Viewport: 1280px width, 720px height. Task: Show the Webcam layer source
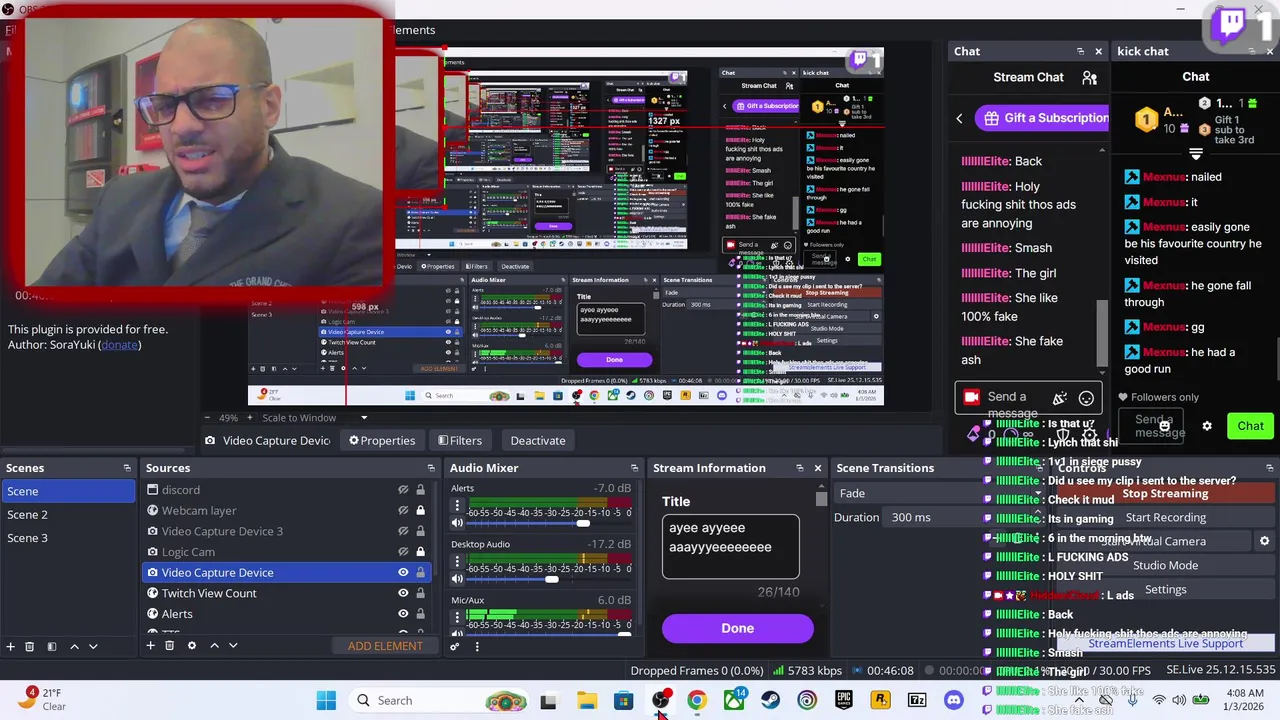point(403,511)
